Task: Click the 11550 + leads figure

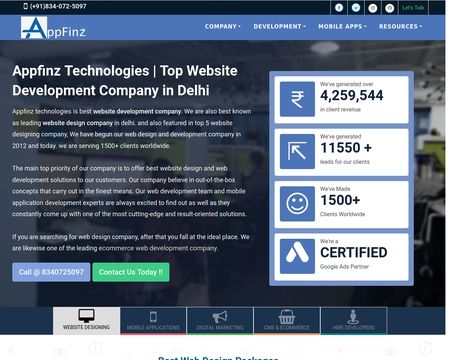Action: click(346, 148)
